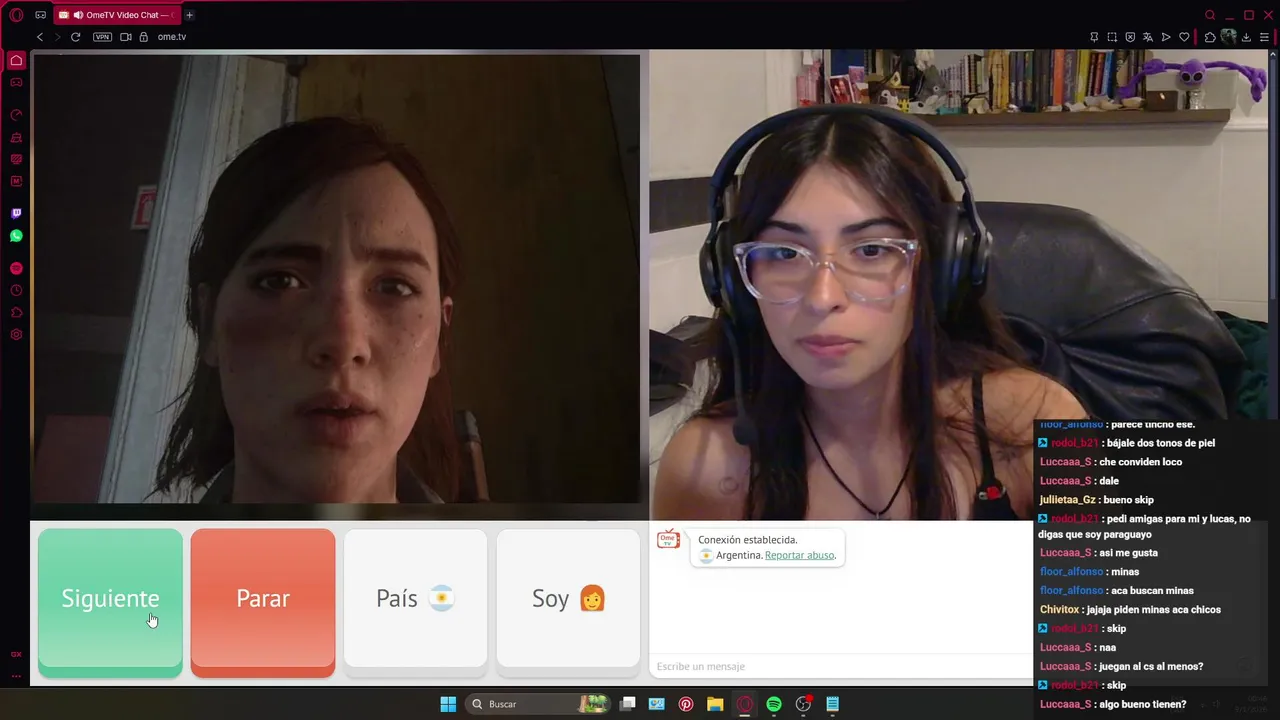Image resolution: width=1280 pixels, height=720 pixels.
Task: Click chat message 'algo bueno tienen?'
Action: (1142, 705)
